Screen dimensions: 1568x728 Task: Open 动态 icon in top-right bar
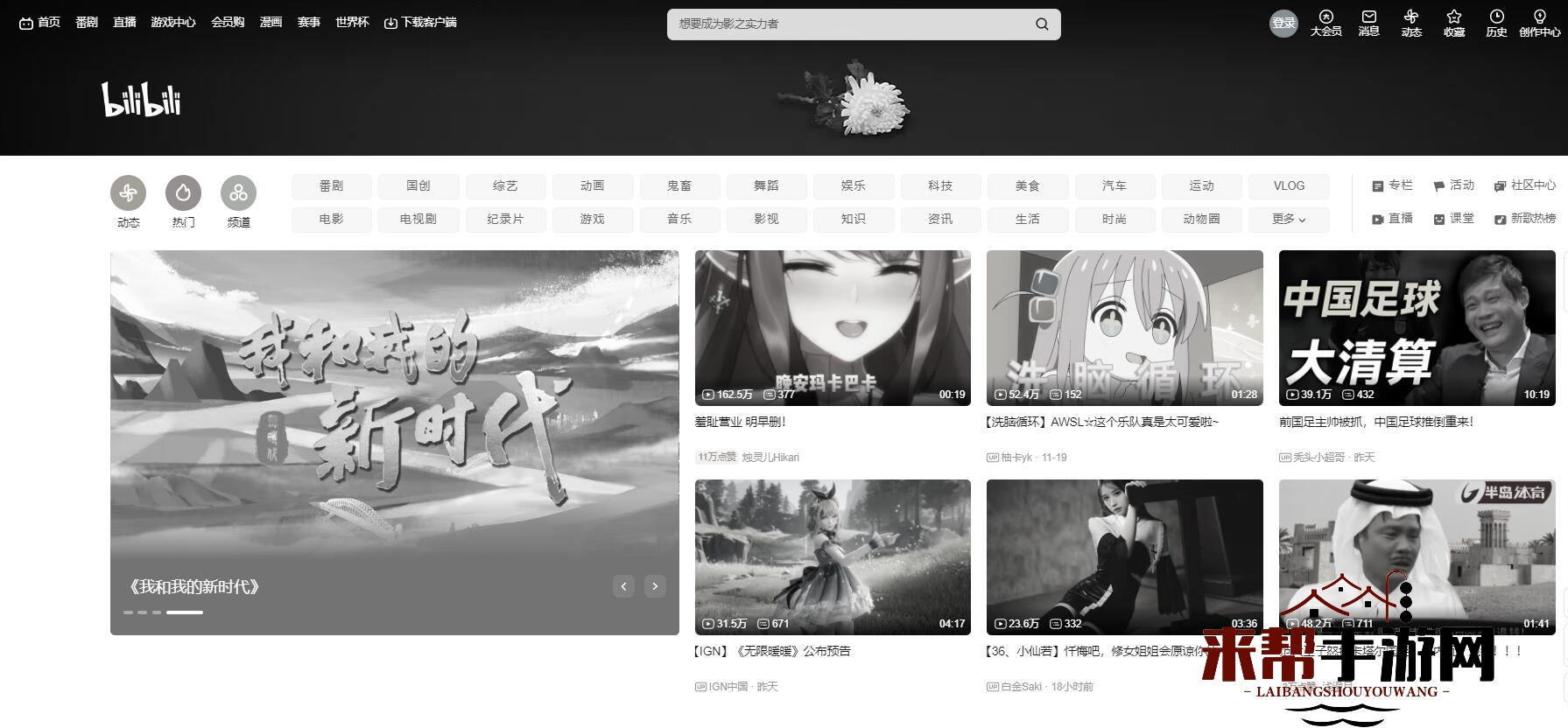[x=1411, y=24]
